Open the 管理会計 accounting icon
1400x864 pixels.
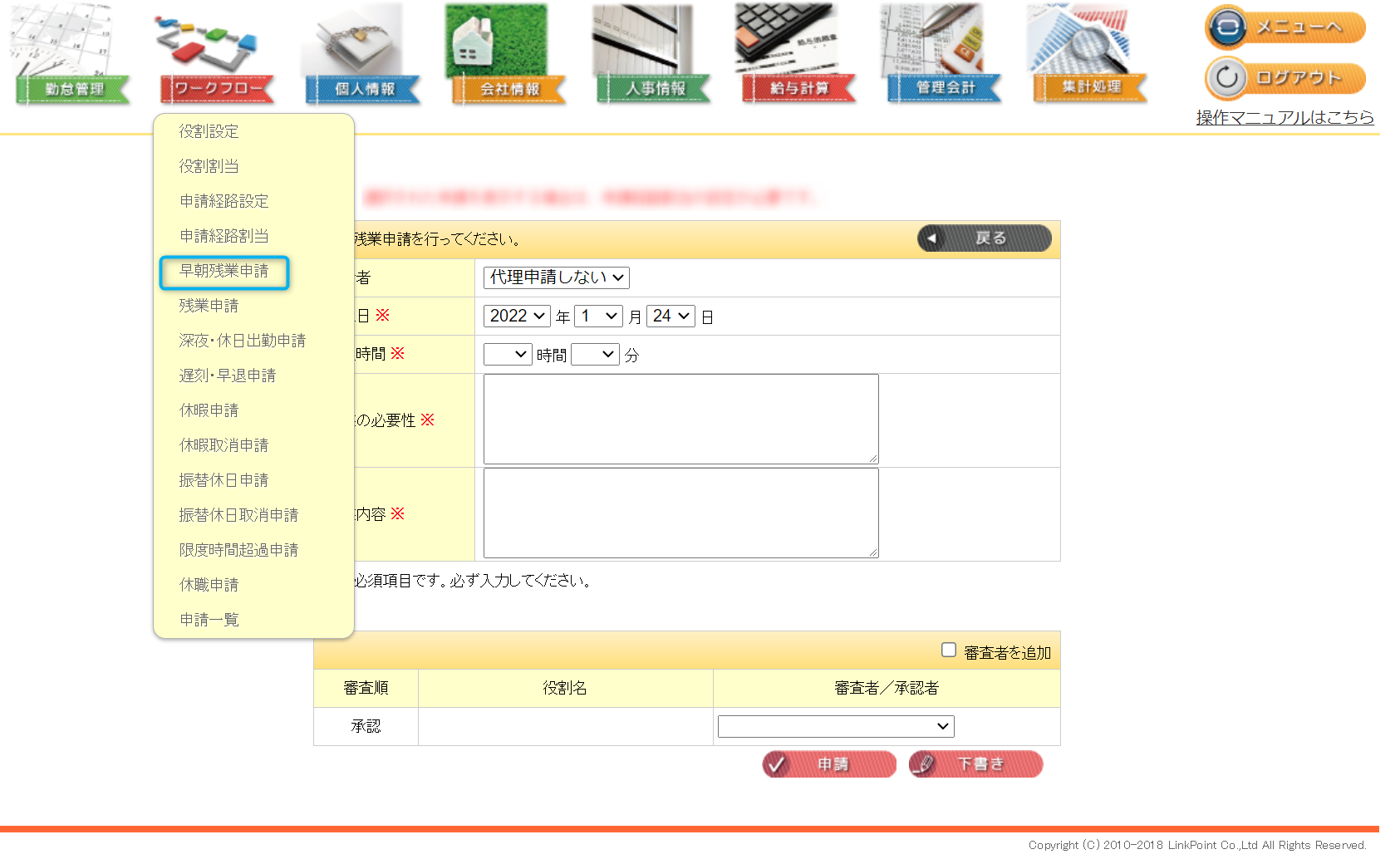coord(944,56)
